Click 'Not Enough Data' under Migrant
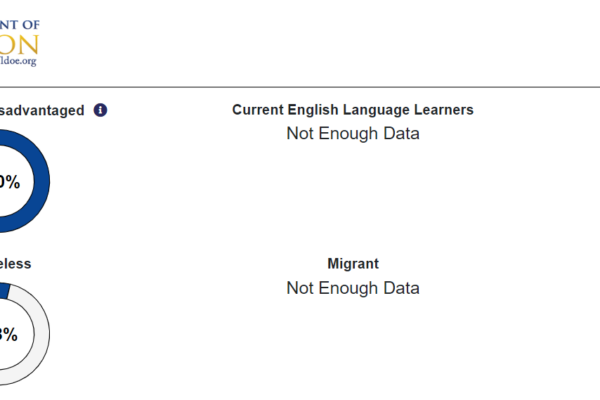 [x=353, y=288]
